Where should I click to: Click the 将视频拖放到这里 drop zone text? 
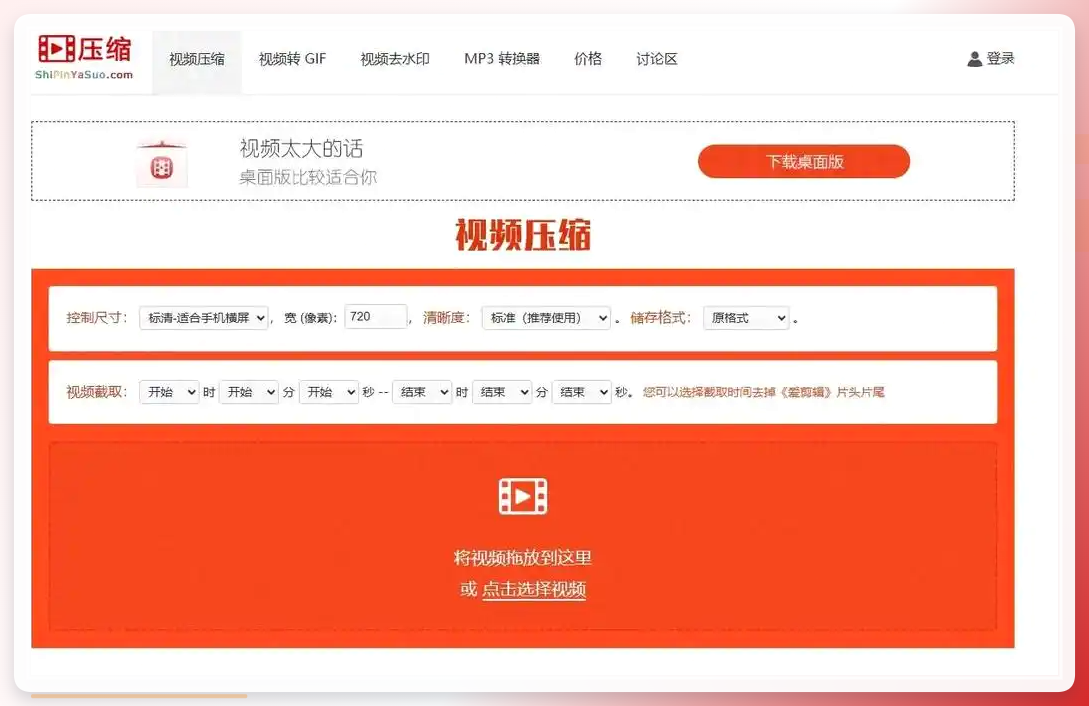523,557
